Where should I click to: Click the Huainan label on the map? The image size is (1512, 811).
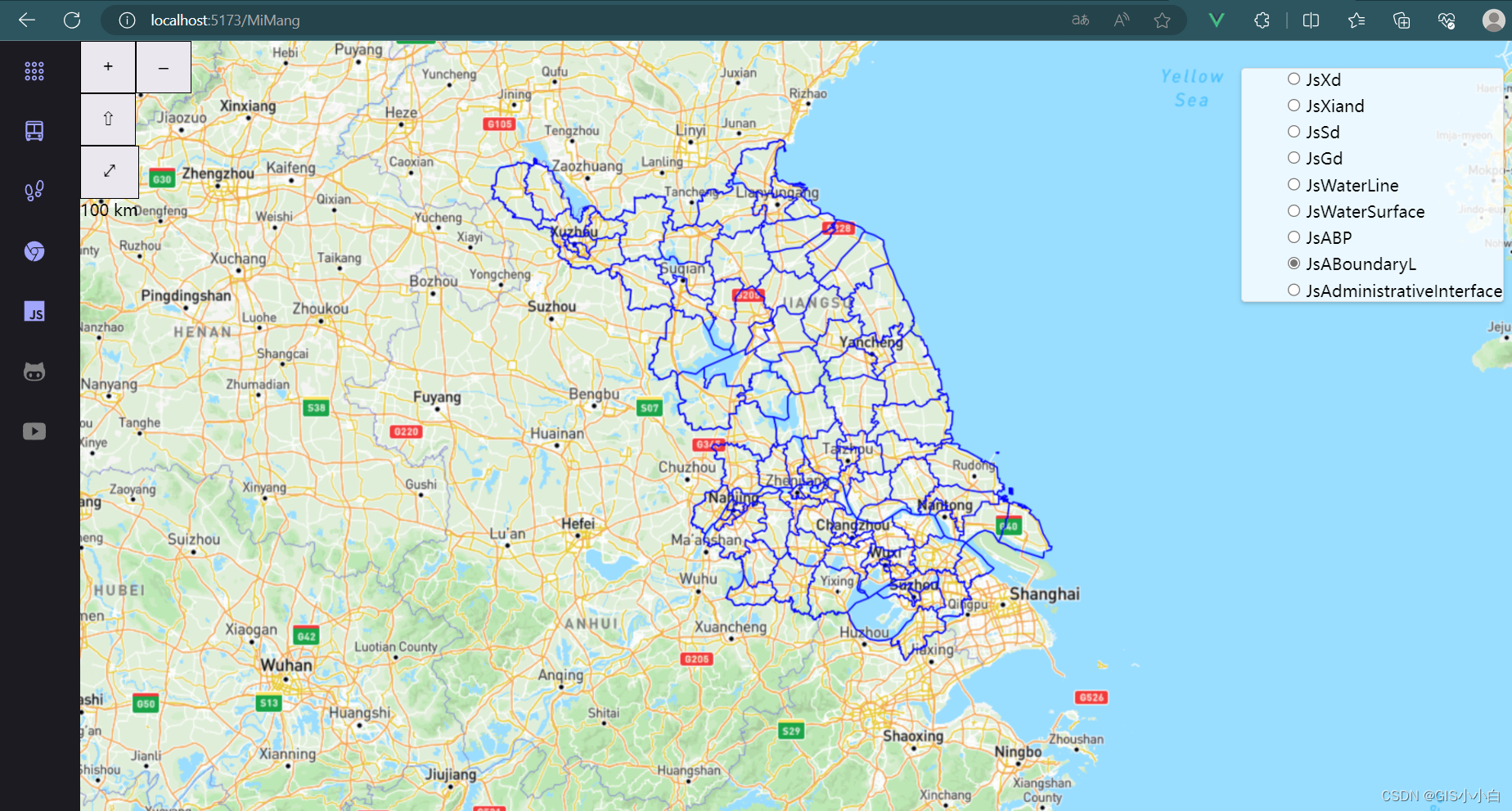click(557, 434)
